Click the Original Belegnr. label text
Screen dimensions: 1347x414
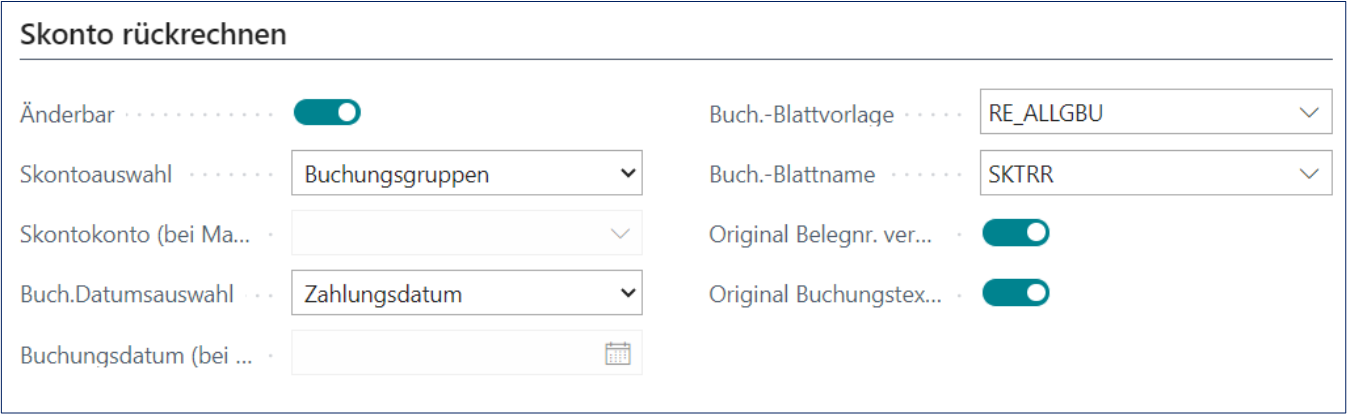820,235
